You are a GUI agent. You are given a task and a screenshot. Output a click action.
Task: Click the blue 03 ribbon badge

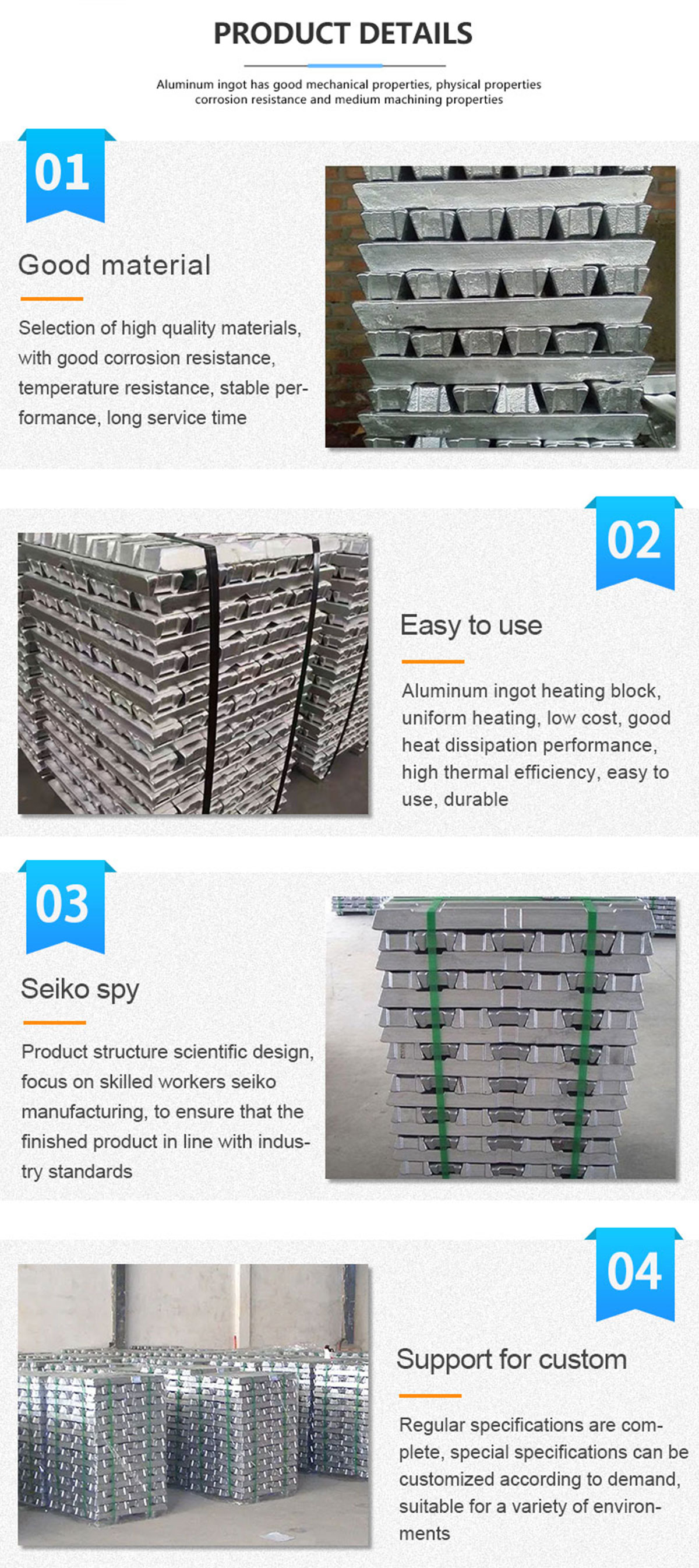[66, 906]
